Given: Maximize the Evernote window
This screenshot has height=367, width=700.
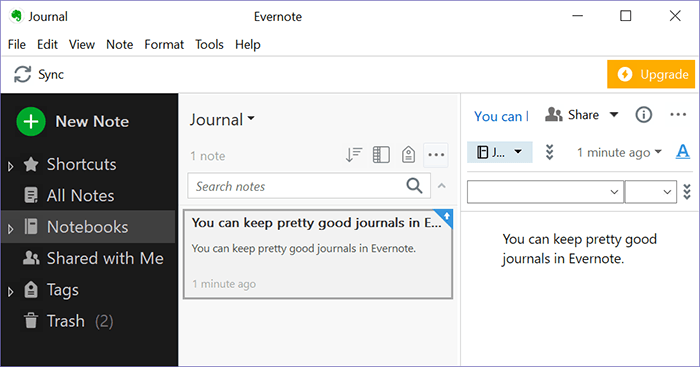Looking at the screenshot, I should [626, 16].
